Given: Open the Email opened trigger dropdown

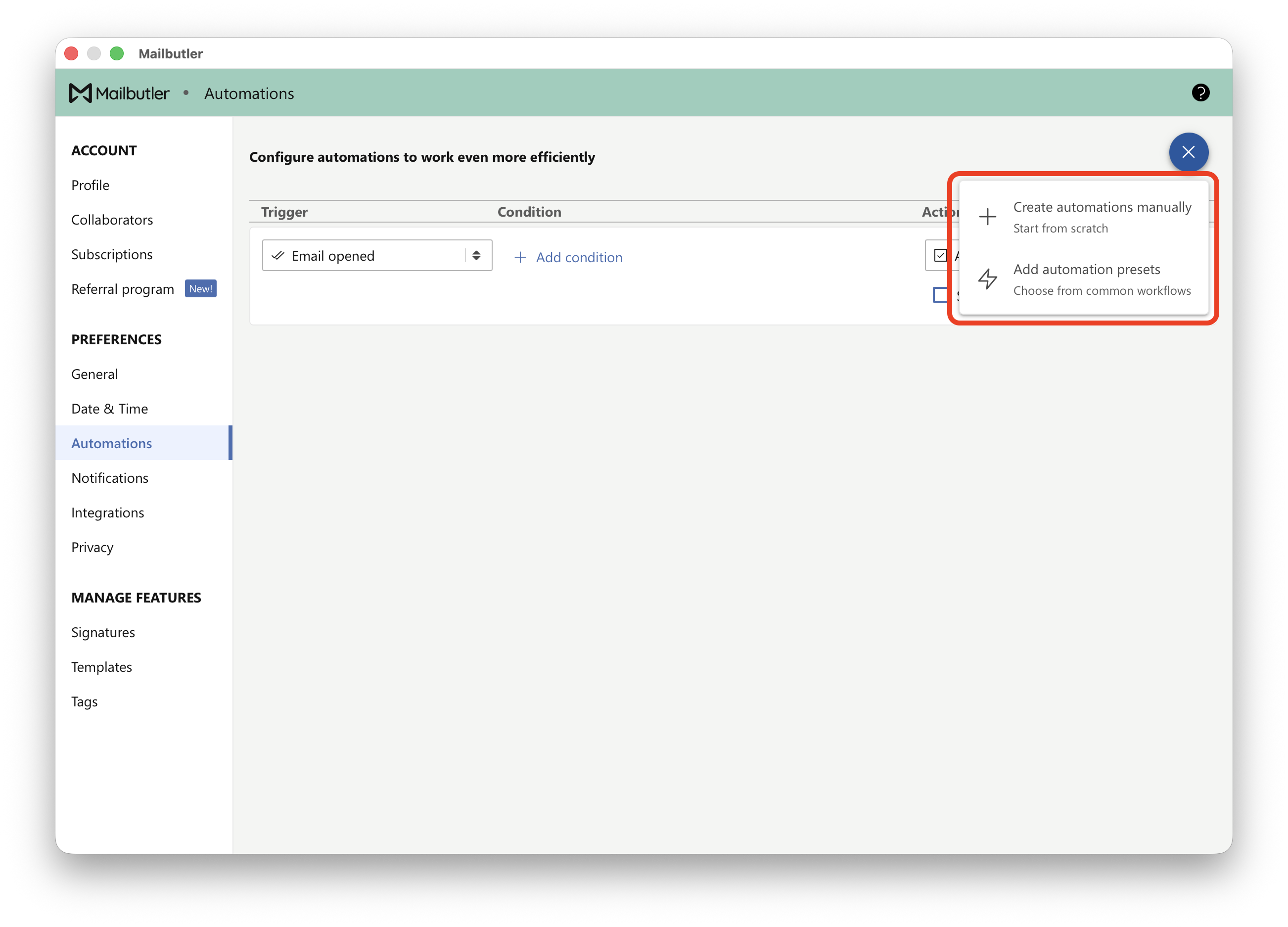Looking at the screenshot, I should (377, 256).
